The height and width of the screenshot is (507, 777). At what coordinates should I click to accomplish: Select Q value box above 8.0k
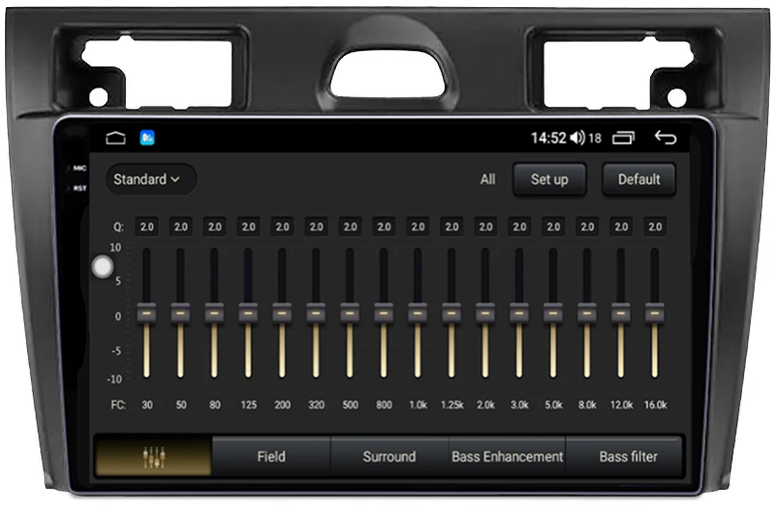click(x=587, y=227)
